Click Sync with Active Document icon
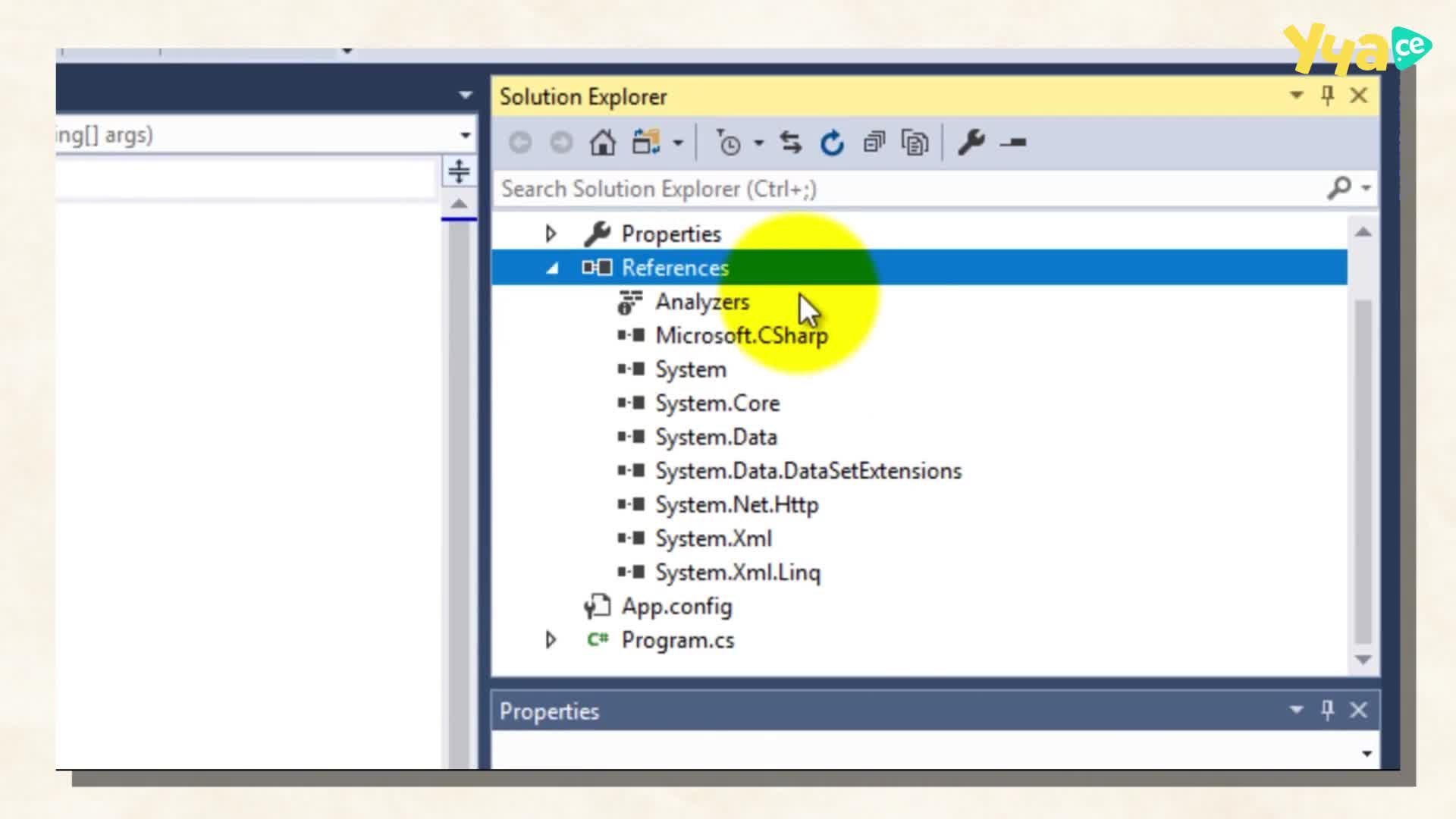This screenshot has width=1456, height=819. click(791, 143)
